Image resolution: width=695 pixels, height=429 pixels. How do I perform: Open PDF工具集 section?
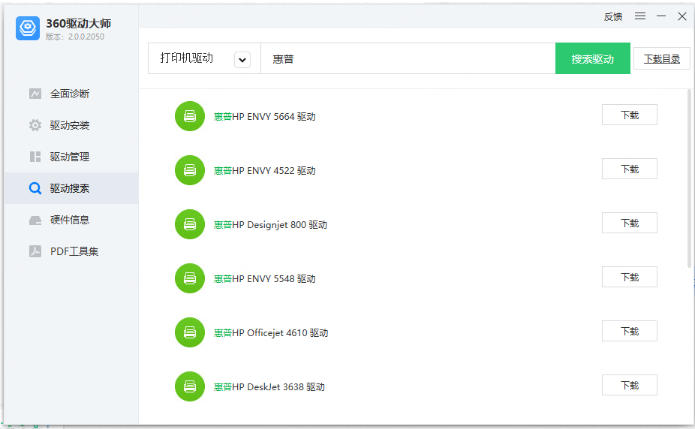click(x=71, y=251)
